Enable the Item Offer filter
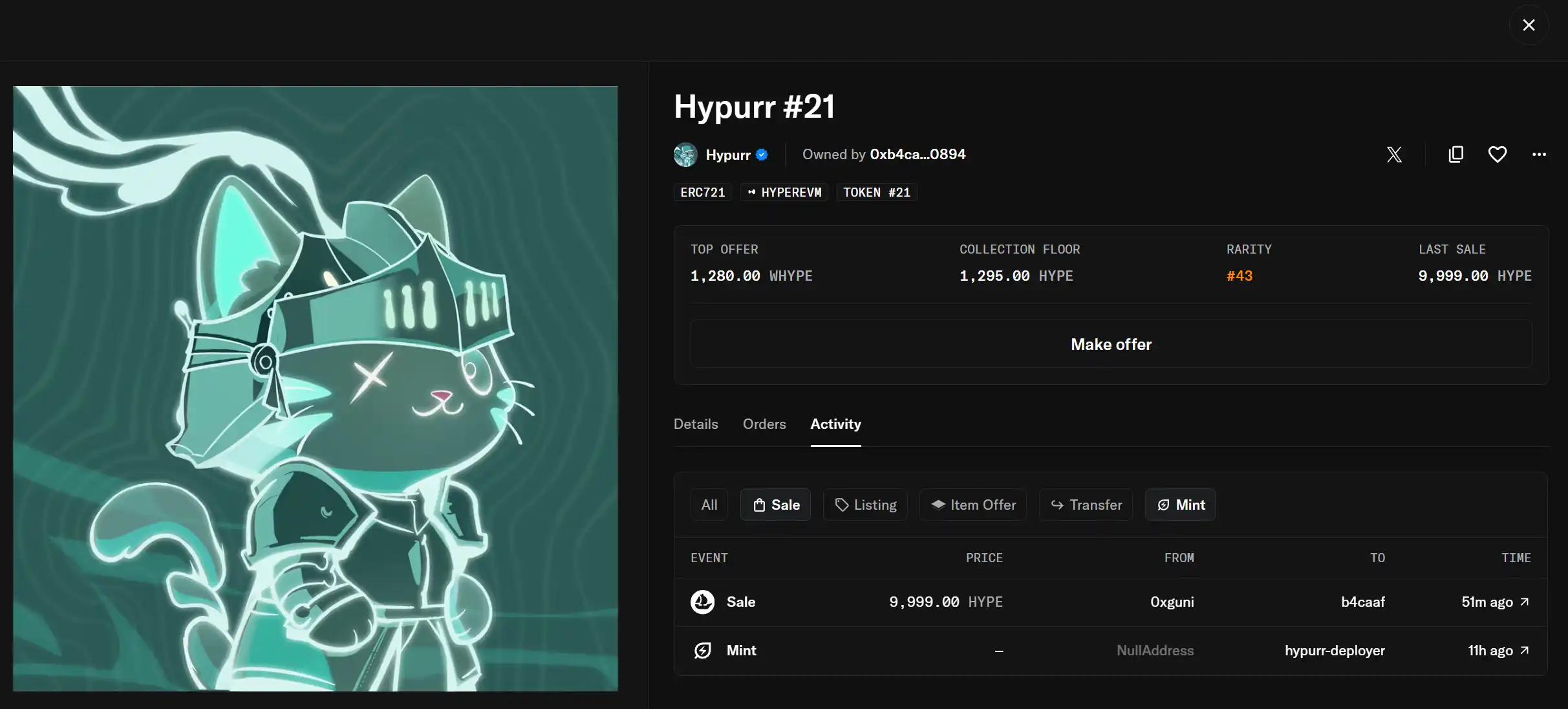This screenshot has width=1568, height=709. point(972,505)
